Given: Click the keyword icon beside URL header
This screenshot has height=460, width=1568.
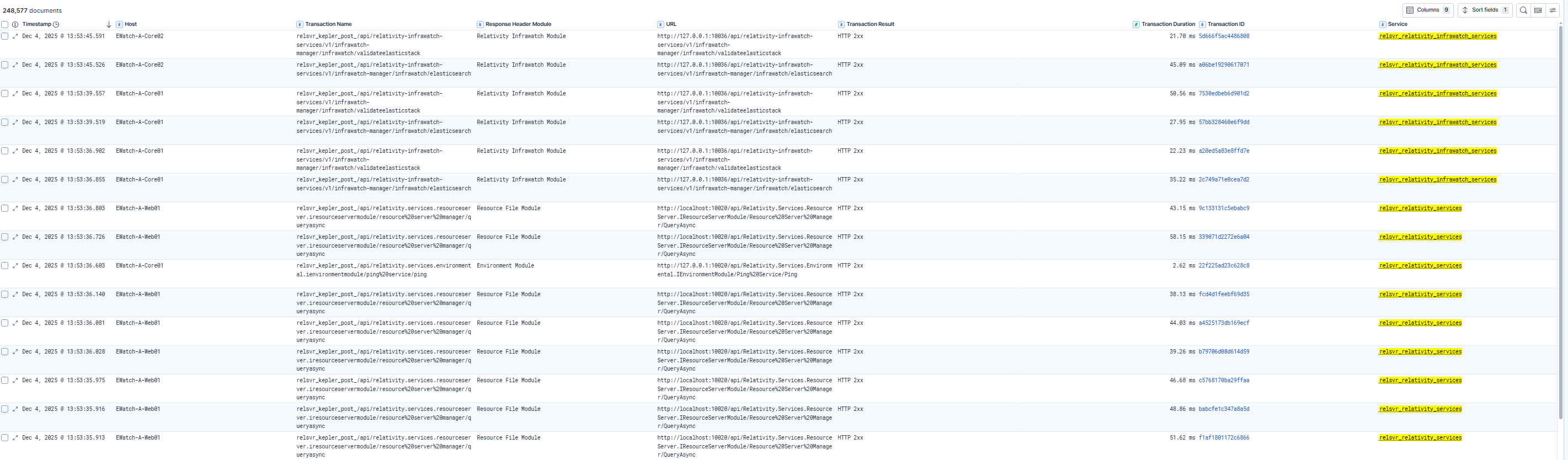Looking at the screenshot, I should pos(660,24).
